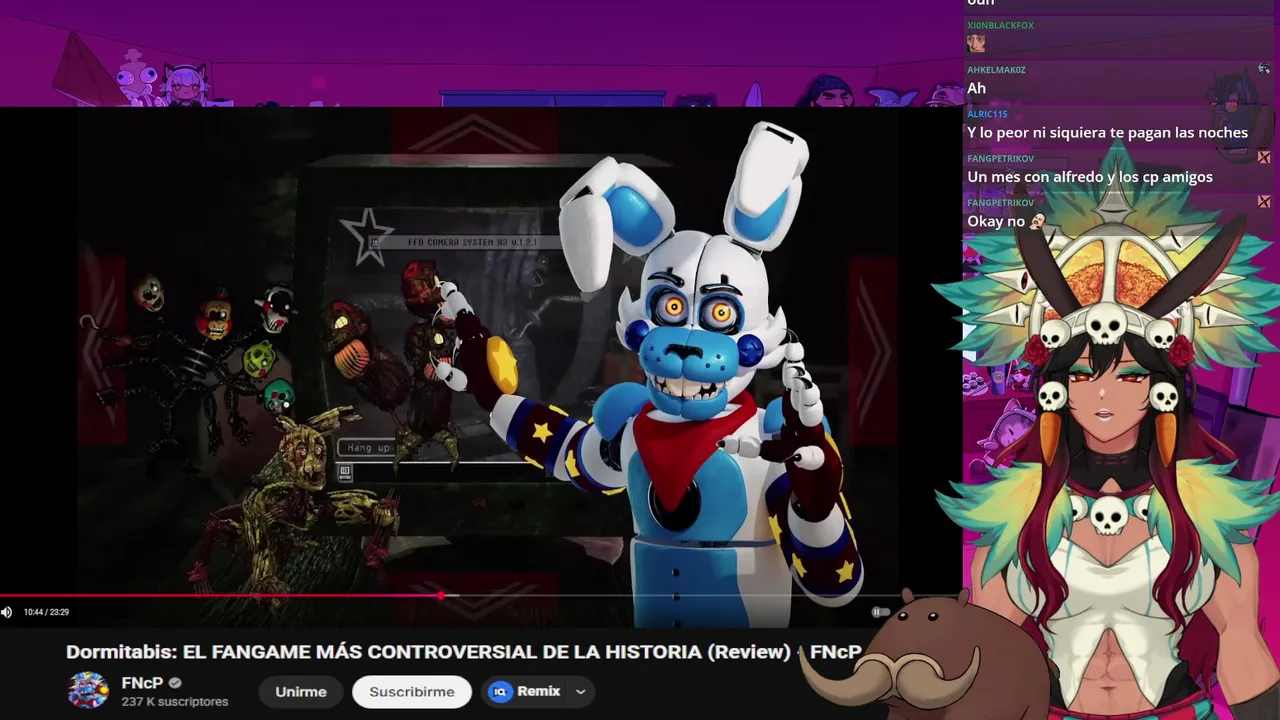Click the 'Hang up' label in the video
This screenshot has width=1280, height=720.
369,447
